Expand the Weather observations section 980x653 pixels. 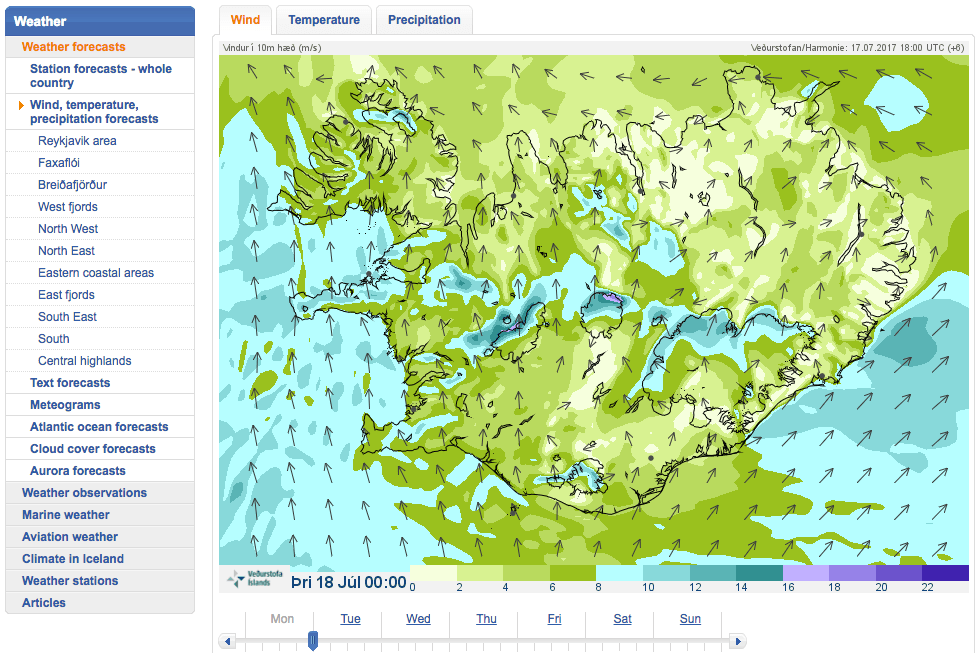pos(84,493)
